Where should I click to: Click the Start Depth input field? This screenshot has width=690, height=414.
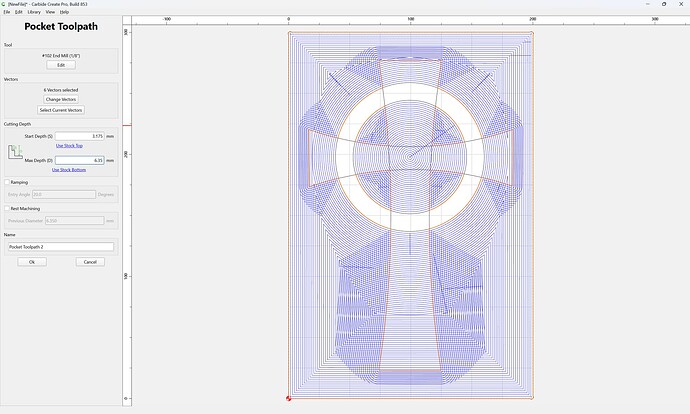(80, 136)
